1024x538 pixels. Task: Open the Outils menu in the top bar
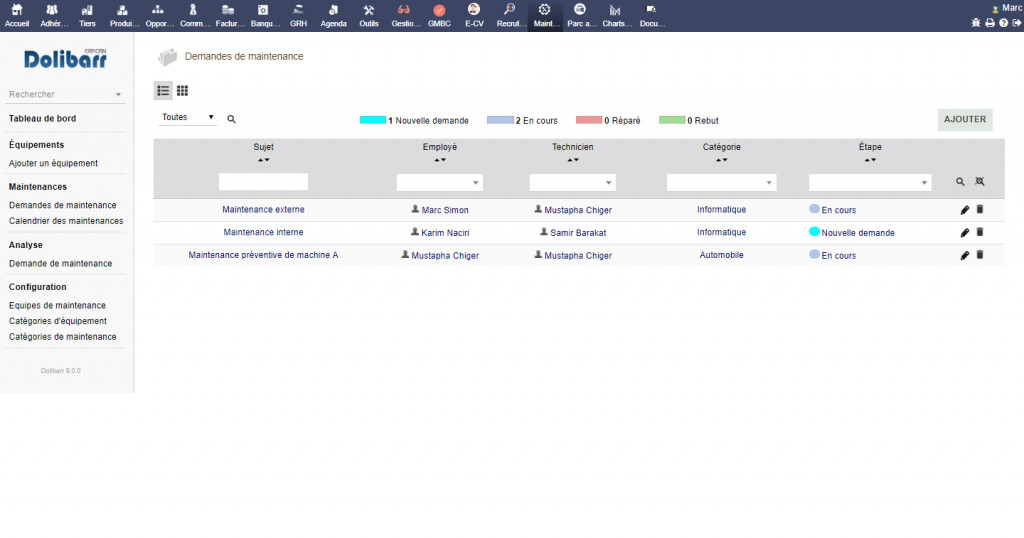368,15
